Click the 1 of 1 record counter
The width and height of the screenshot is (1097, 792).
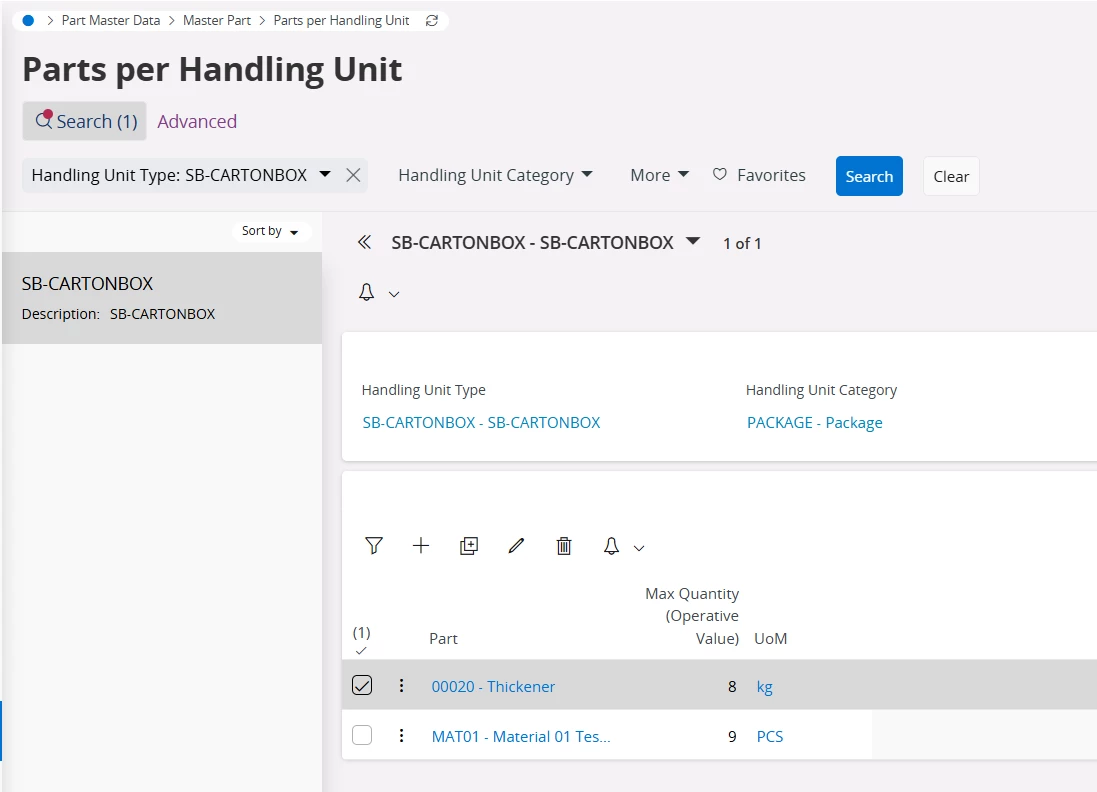click(x=742, y=243)
